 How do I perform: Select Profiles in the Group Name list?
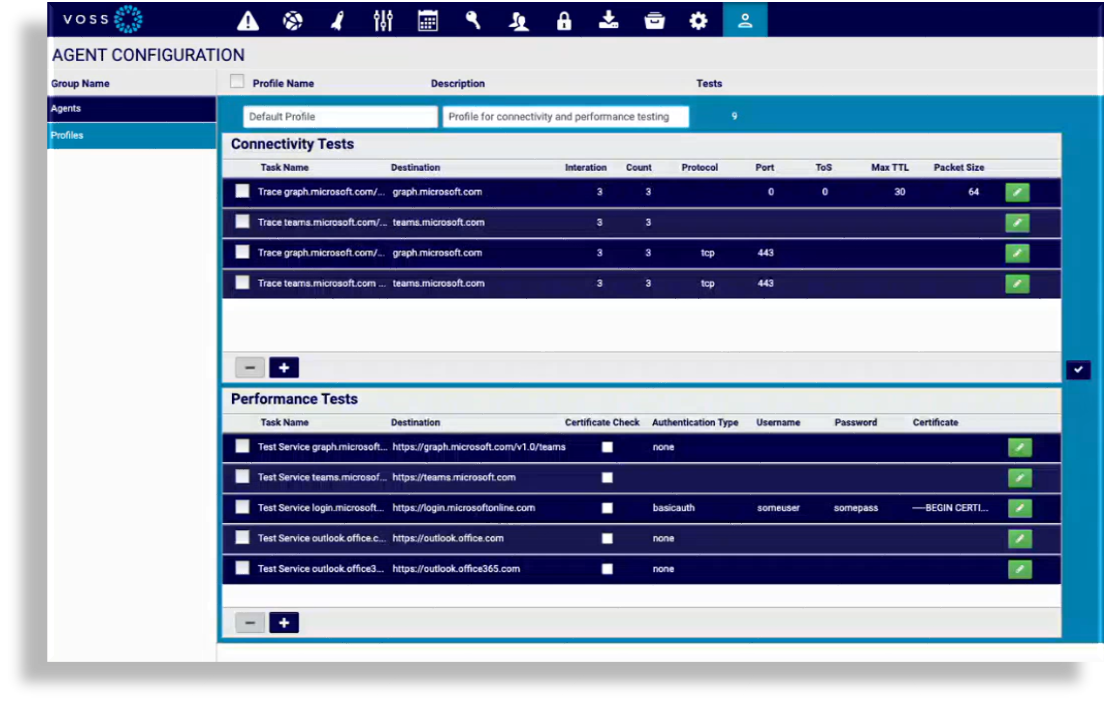(132, 135)
